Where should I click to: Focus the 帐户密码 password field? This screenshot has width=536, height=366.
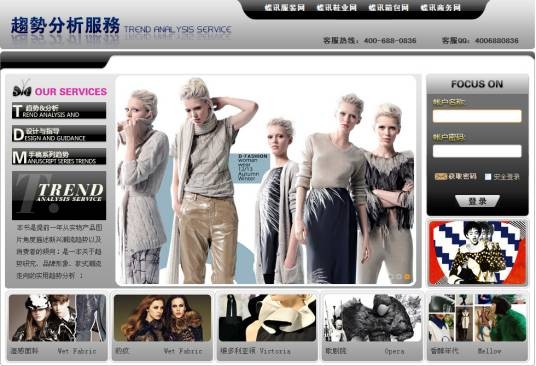477,151
